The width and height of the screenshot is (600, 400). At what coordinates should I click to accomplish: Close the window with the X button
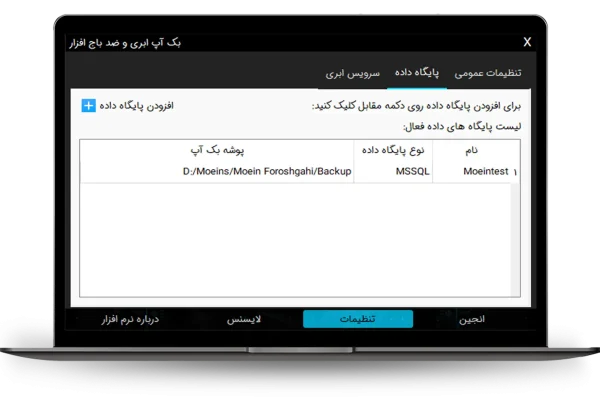click(527, 42)
